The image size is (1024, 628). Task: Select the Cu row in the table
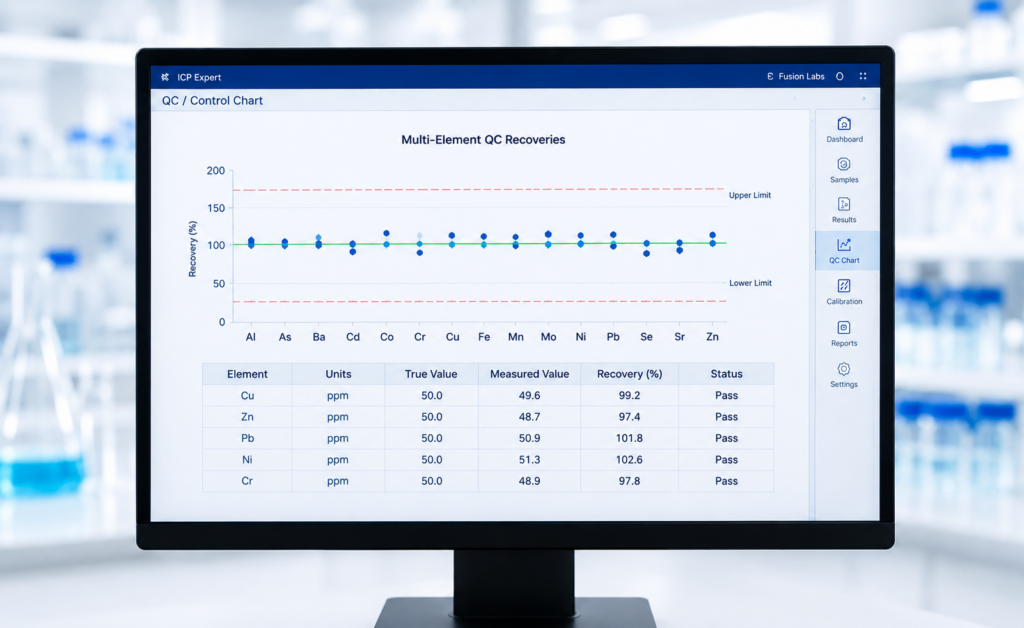coord(488,396)
